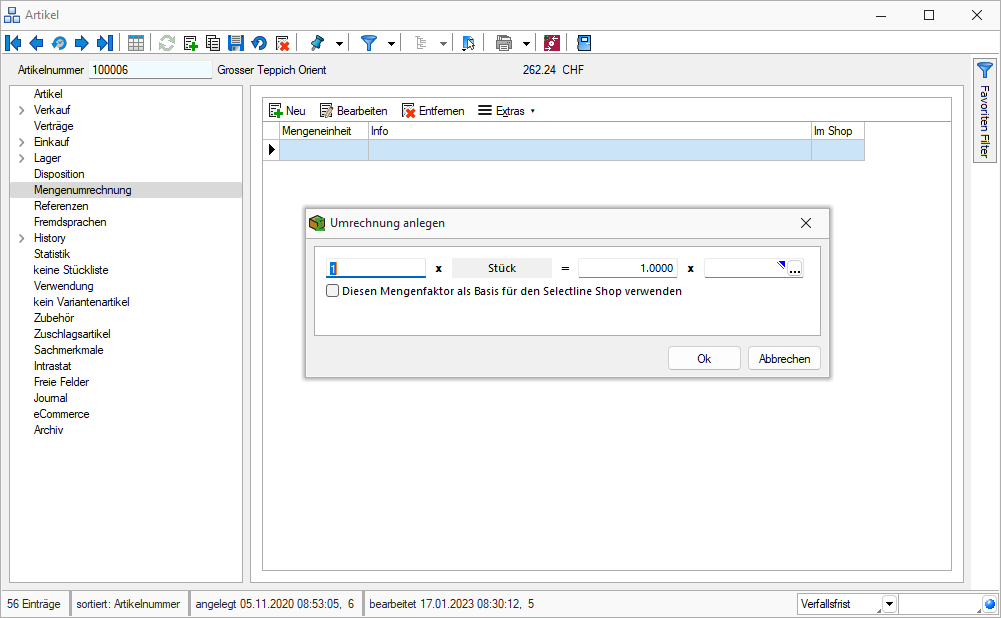Image resolution: width=1001 pixels, height=618 pixels.
Task: Click the save diskette toolbar icon
Action: [x=236, y=43]
